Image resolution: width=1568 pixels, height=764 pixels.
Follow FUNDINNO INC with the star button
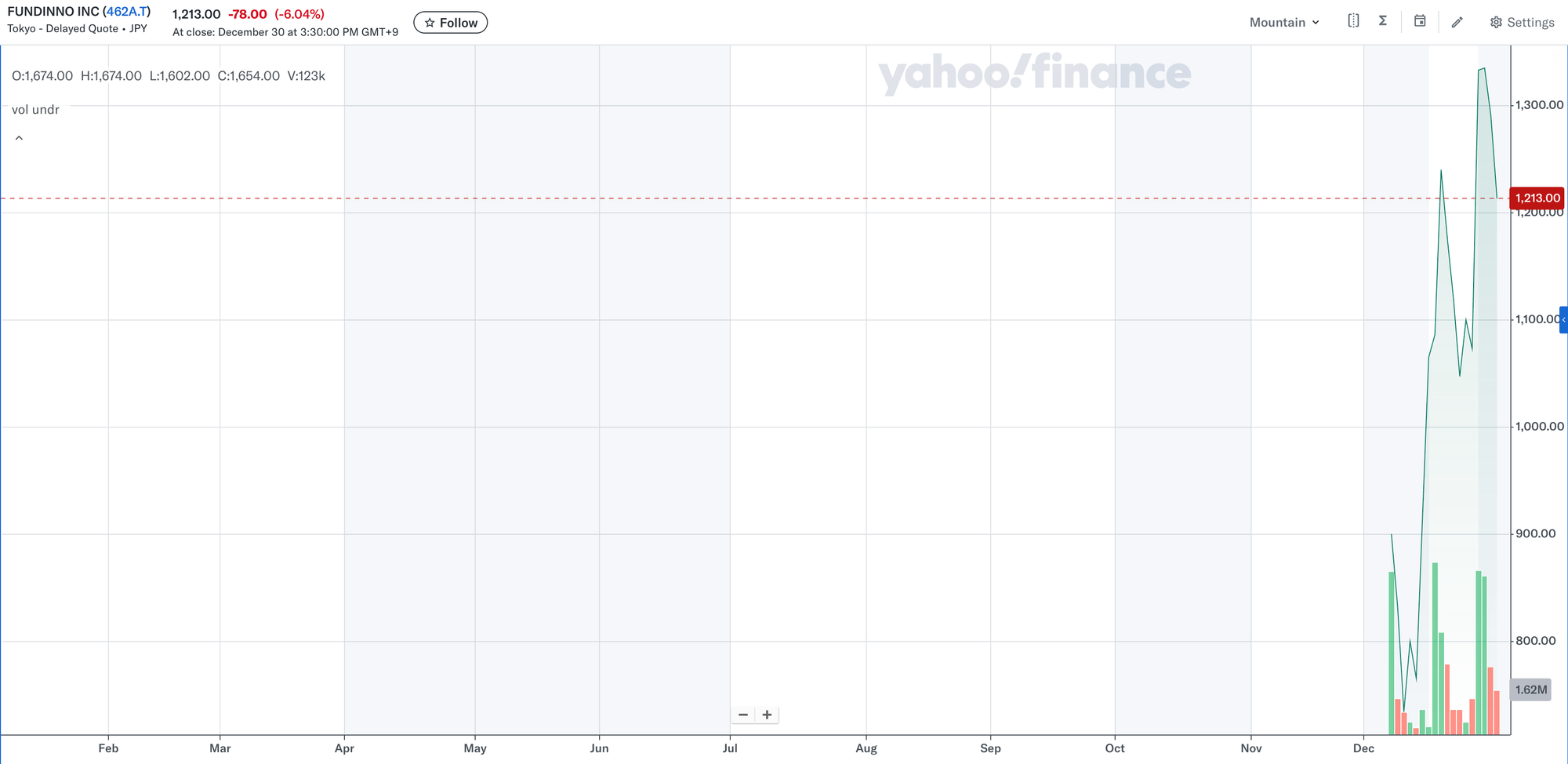point(451,23)
